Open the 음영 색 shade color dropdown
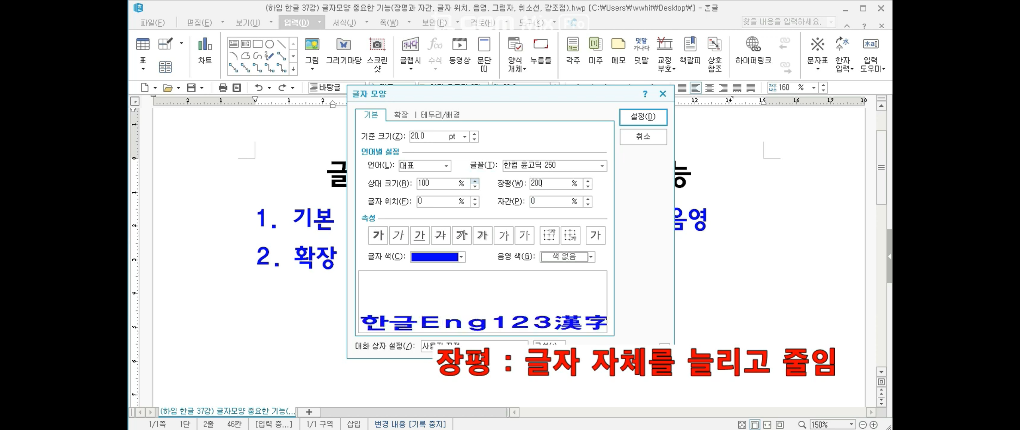Image resolution: width=1020 pixels, height=430 pixels. (590, 257)
